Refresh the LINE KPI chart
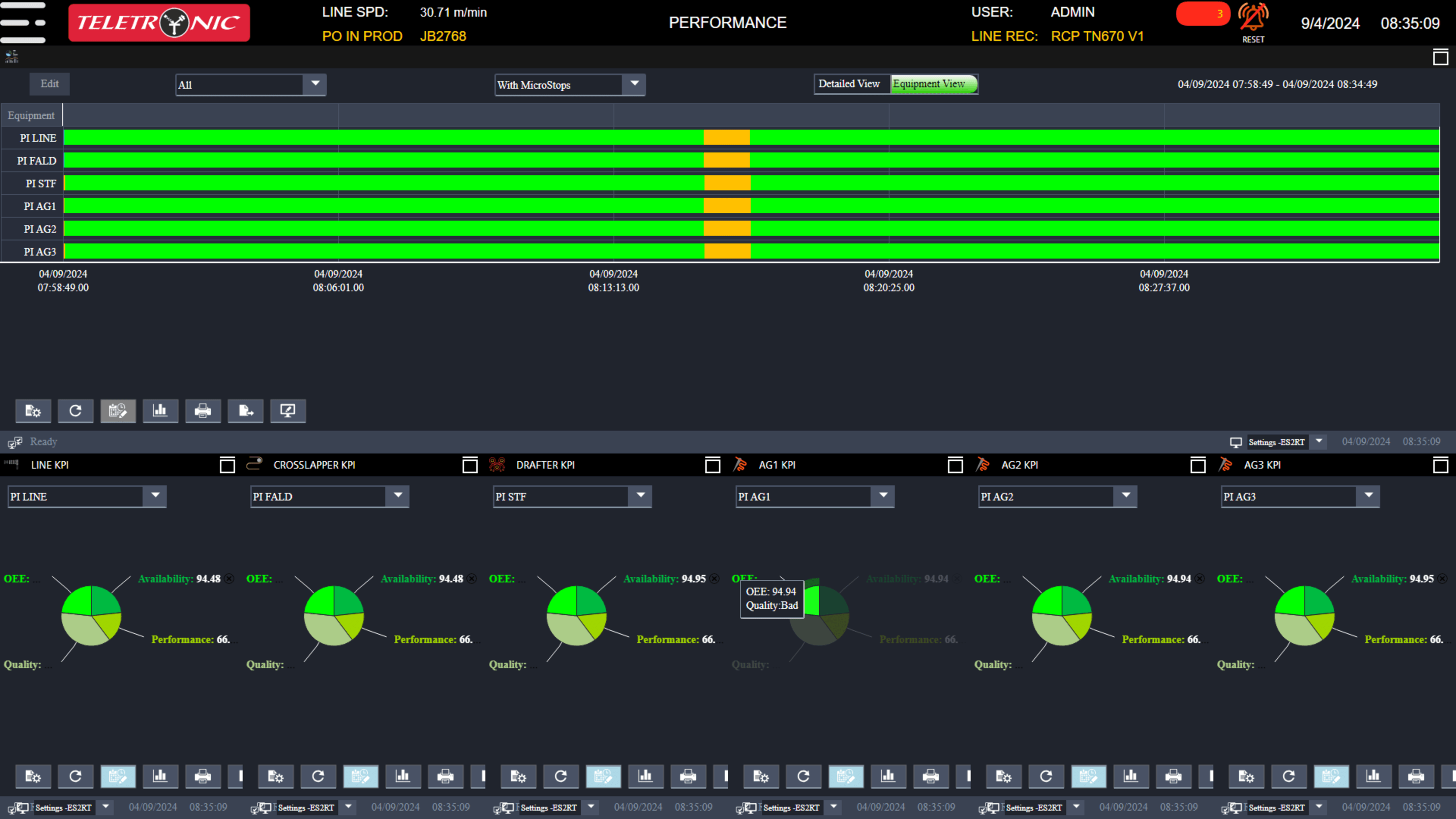 76,777
